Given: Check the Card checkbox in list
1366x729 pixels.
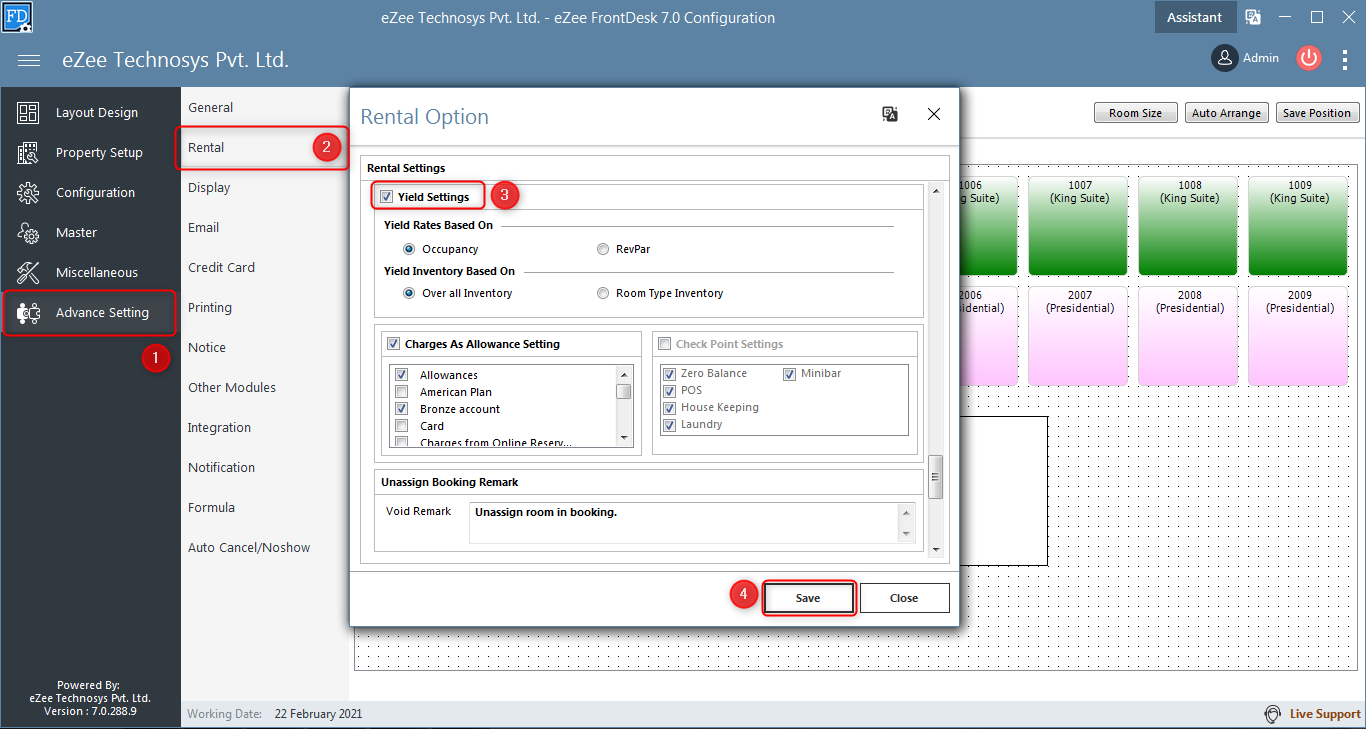Looking at the screenshot, I should [402, 426].
